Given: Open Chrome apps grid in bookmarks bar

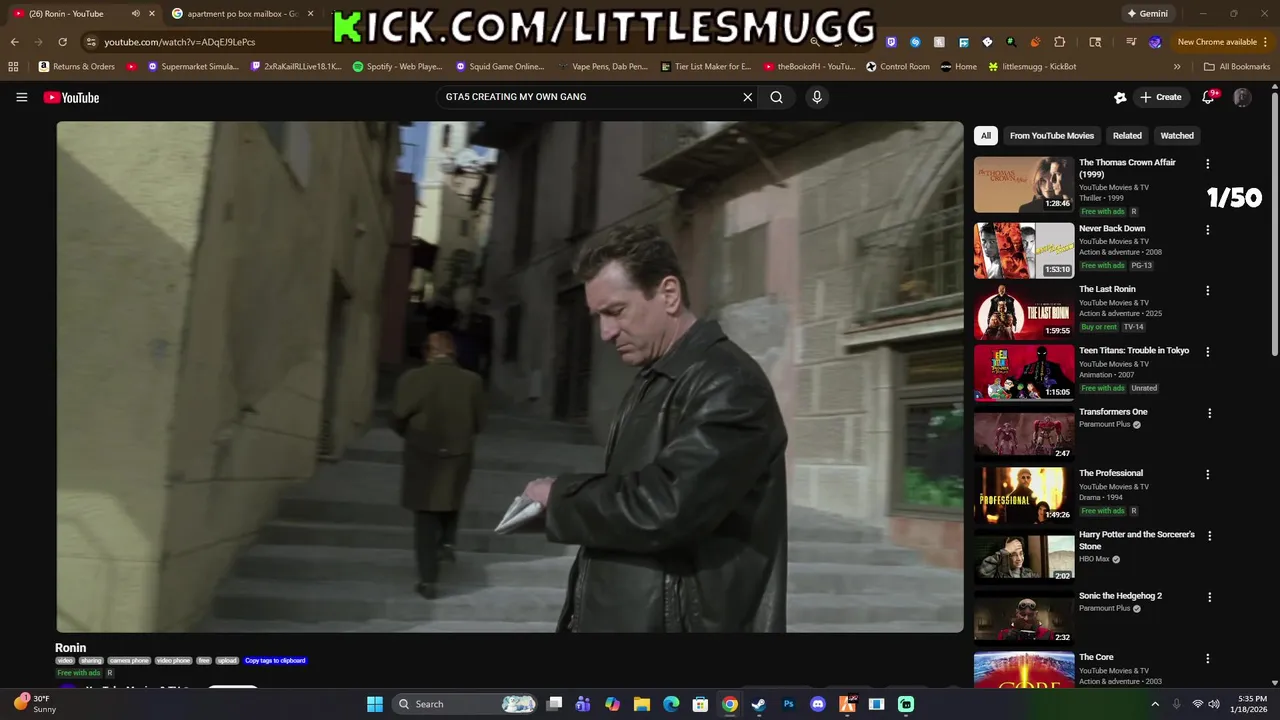Looking at the screenshot, I should pos(13,67).
